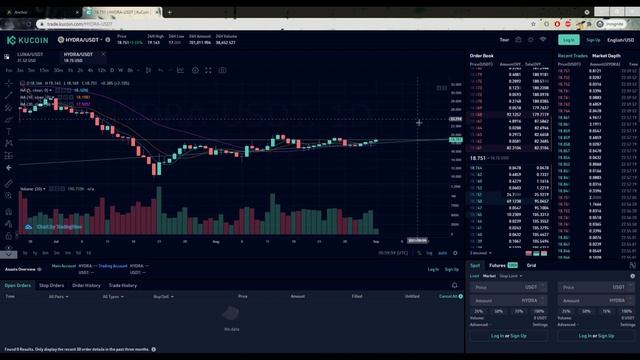Close the HYDRA/USDT pair tab
The image size is (640, 360).
click(103, 54)
